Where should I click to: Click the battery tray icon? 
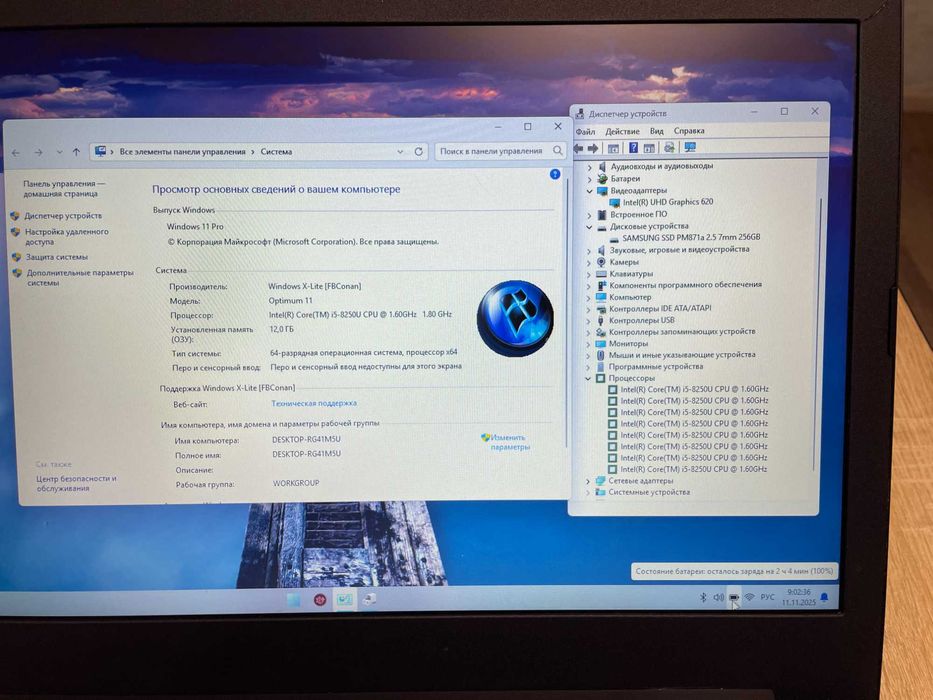(734, 597)
